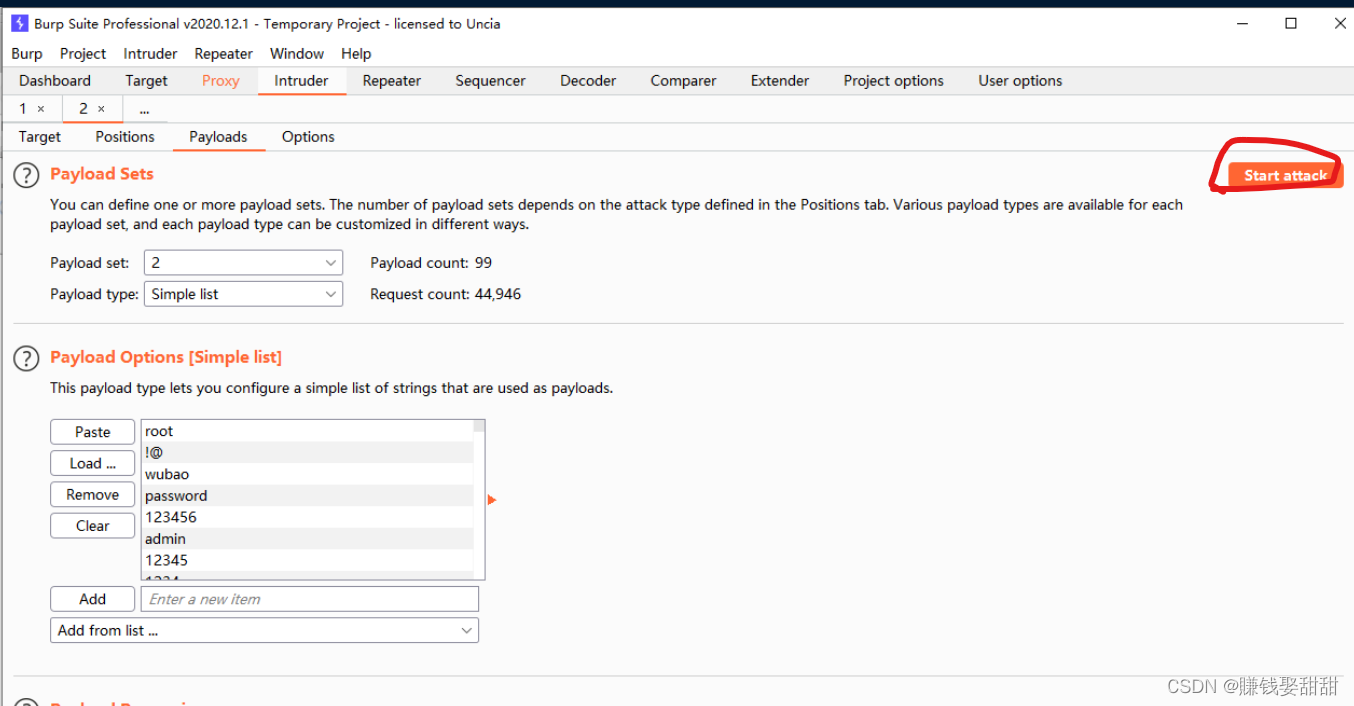This screenshot has height=706, width=1354.
Task: Close Intruder attack tab 1
Action: click(x=41, y=109)
